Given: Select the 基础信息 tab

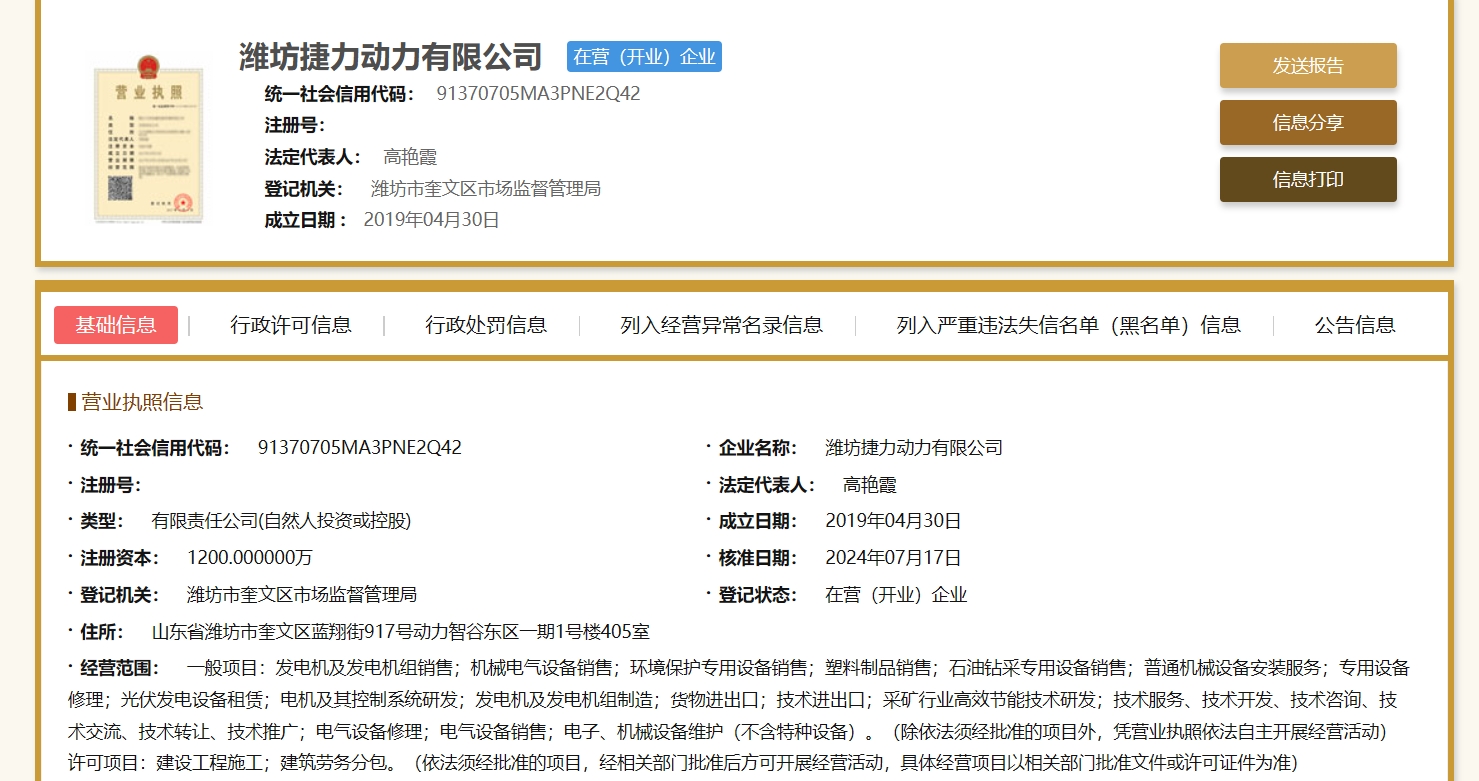Looking at the screenshot, I should coord(116,325).
